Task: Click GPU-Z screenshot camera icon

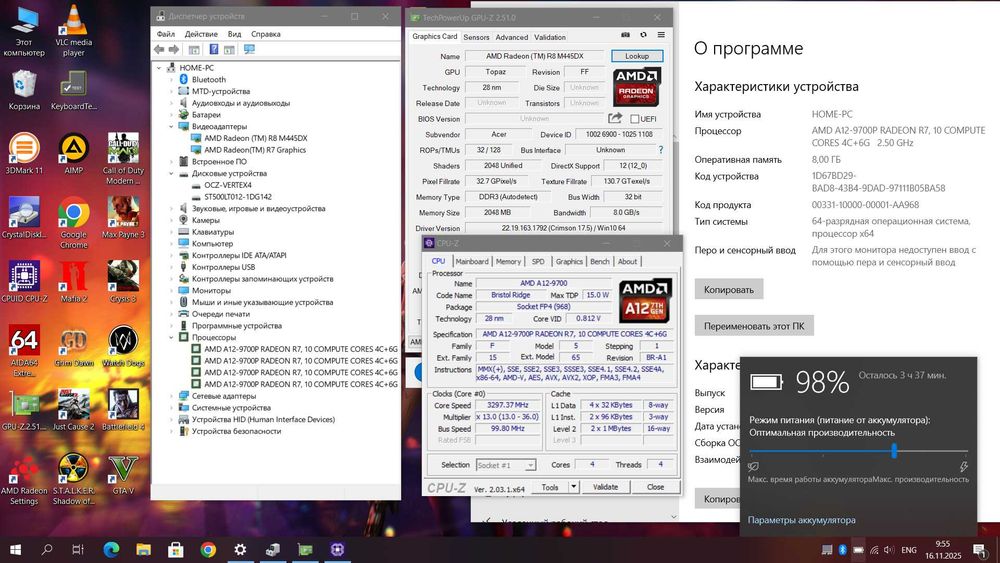Action: coord(625,35)
